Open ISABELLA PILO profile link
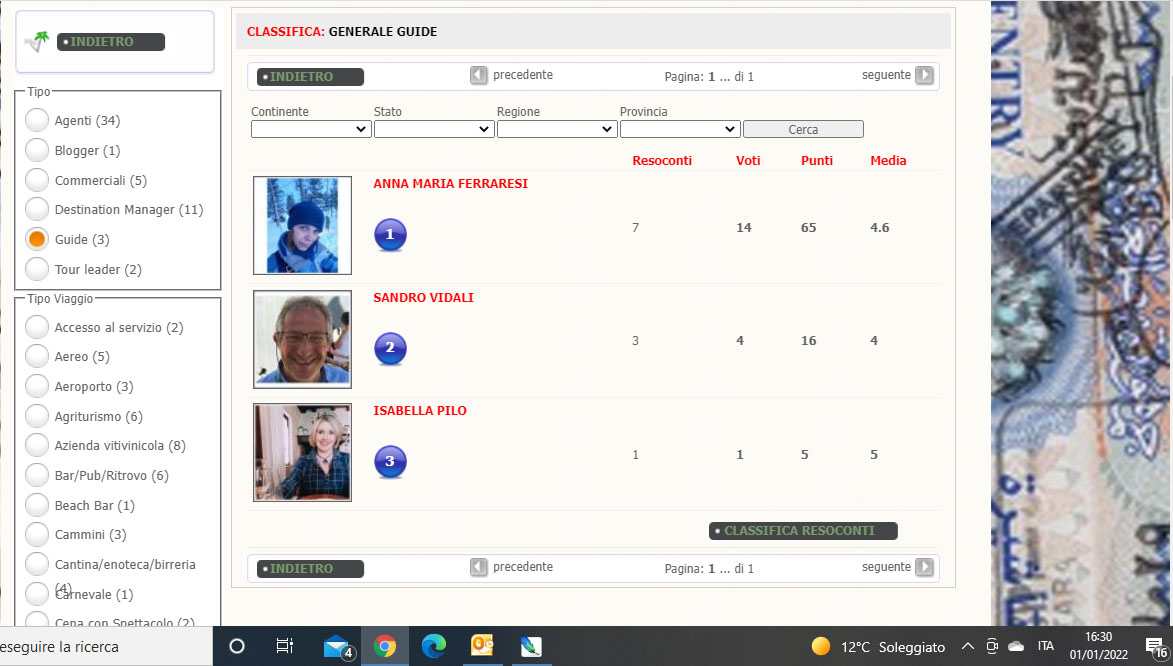This screenshot has width=1173, height=666. click(420, 410)
